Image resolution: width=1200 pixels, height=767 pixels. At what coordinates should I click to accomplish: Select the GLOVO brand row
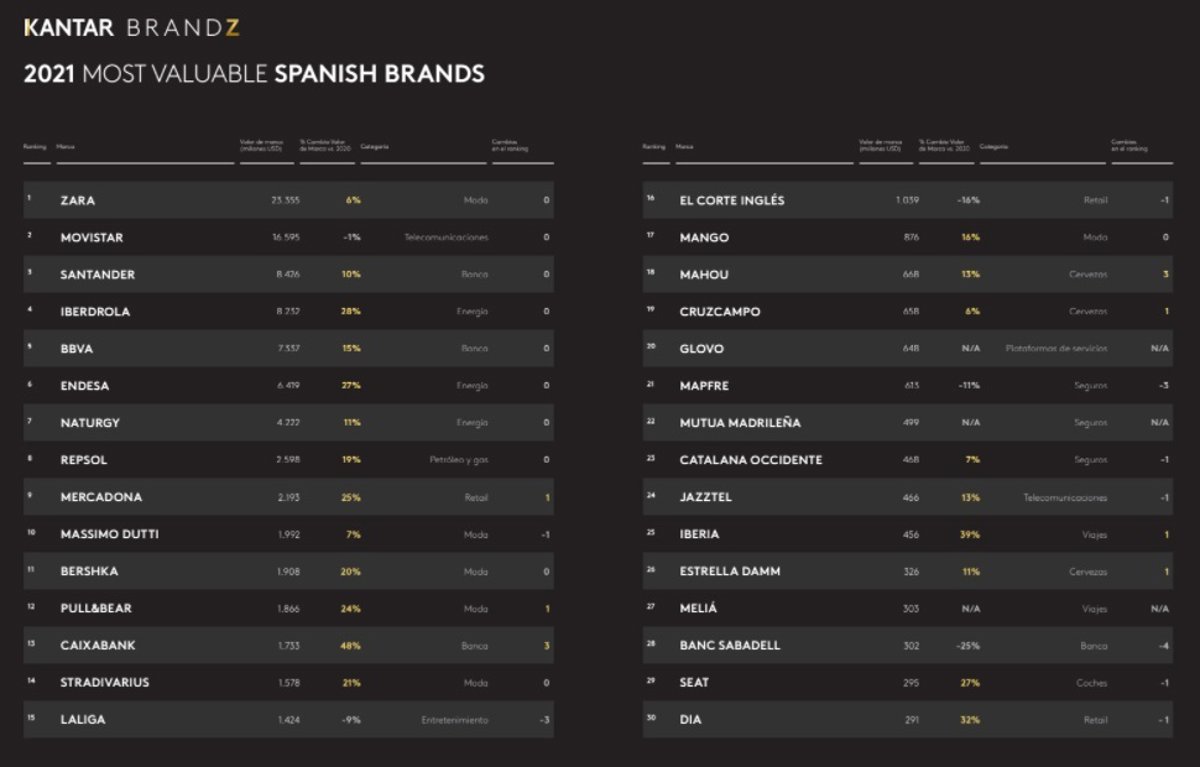pyautogui.click(x=907, y=349)
